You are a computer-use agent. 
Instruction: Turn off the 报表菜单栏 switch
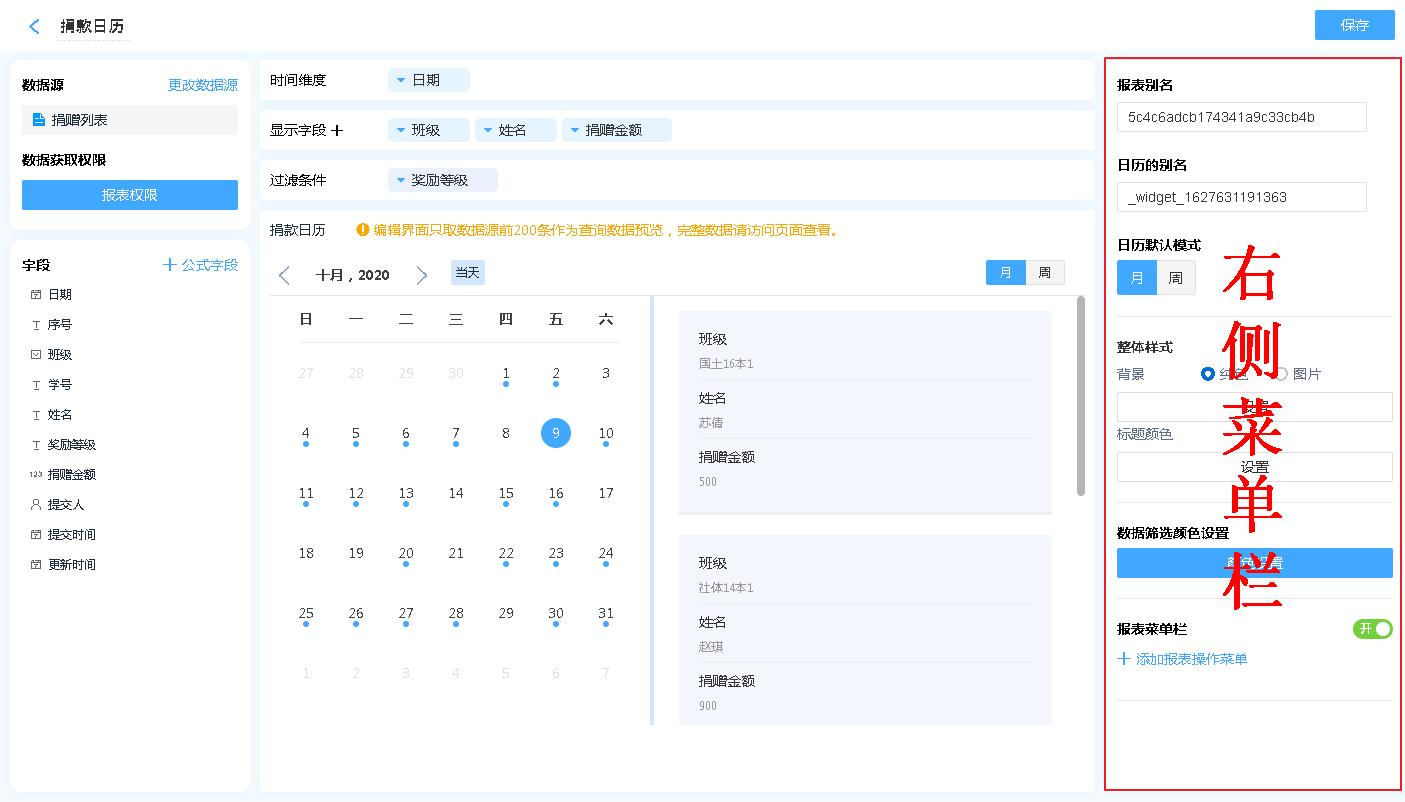point(1372,629)
